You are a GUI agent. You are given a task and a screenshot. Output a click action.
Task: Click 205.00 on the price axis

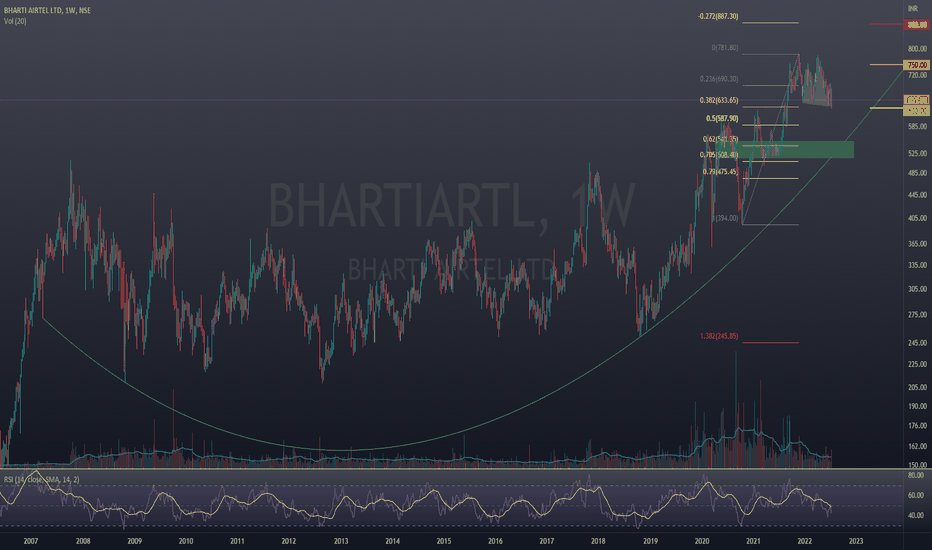(x=917, y=387)
